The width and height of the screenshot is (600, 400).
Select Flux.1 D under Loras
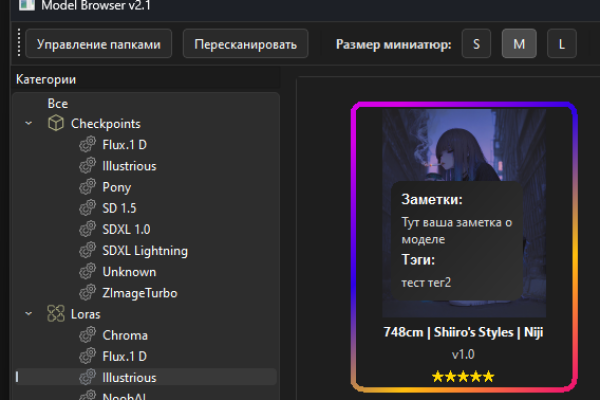(124, 356)
